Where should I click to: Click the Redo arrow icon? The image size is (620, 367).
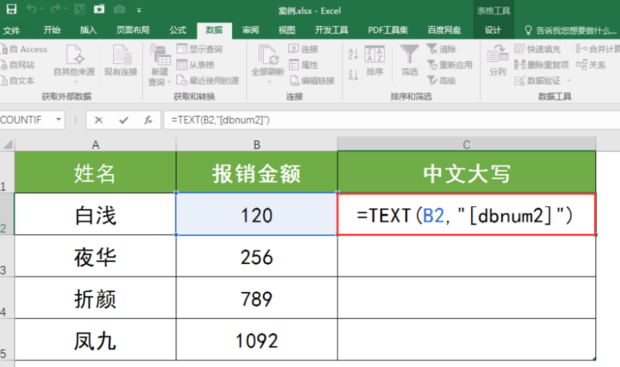tap(55, 9)
